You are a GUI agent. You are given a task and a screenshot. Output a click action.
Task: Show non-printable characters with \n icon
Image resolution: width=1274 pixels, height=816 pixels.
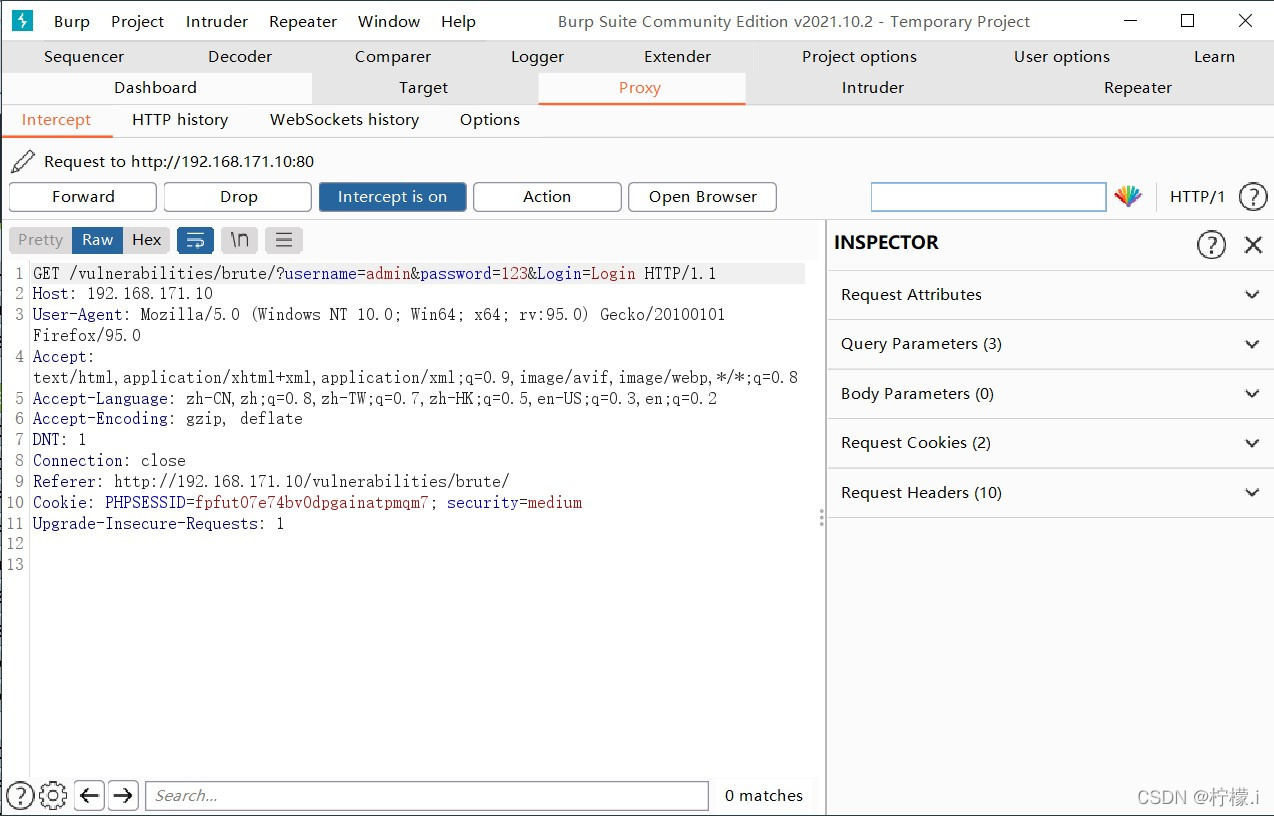[x=240, y=240]
